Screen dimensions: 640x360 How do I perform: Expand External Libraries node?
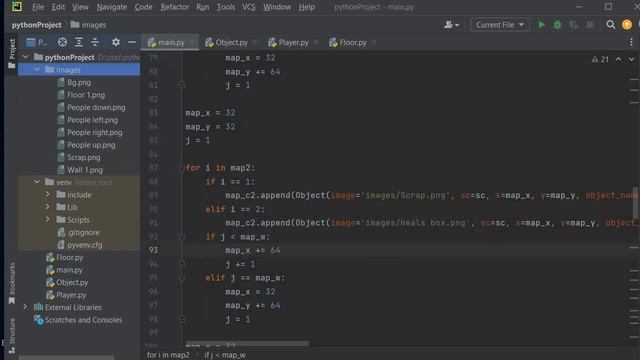[x=25, y=307]
